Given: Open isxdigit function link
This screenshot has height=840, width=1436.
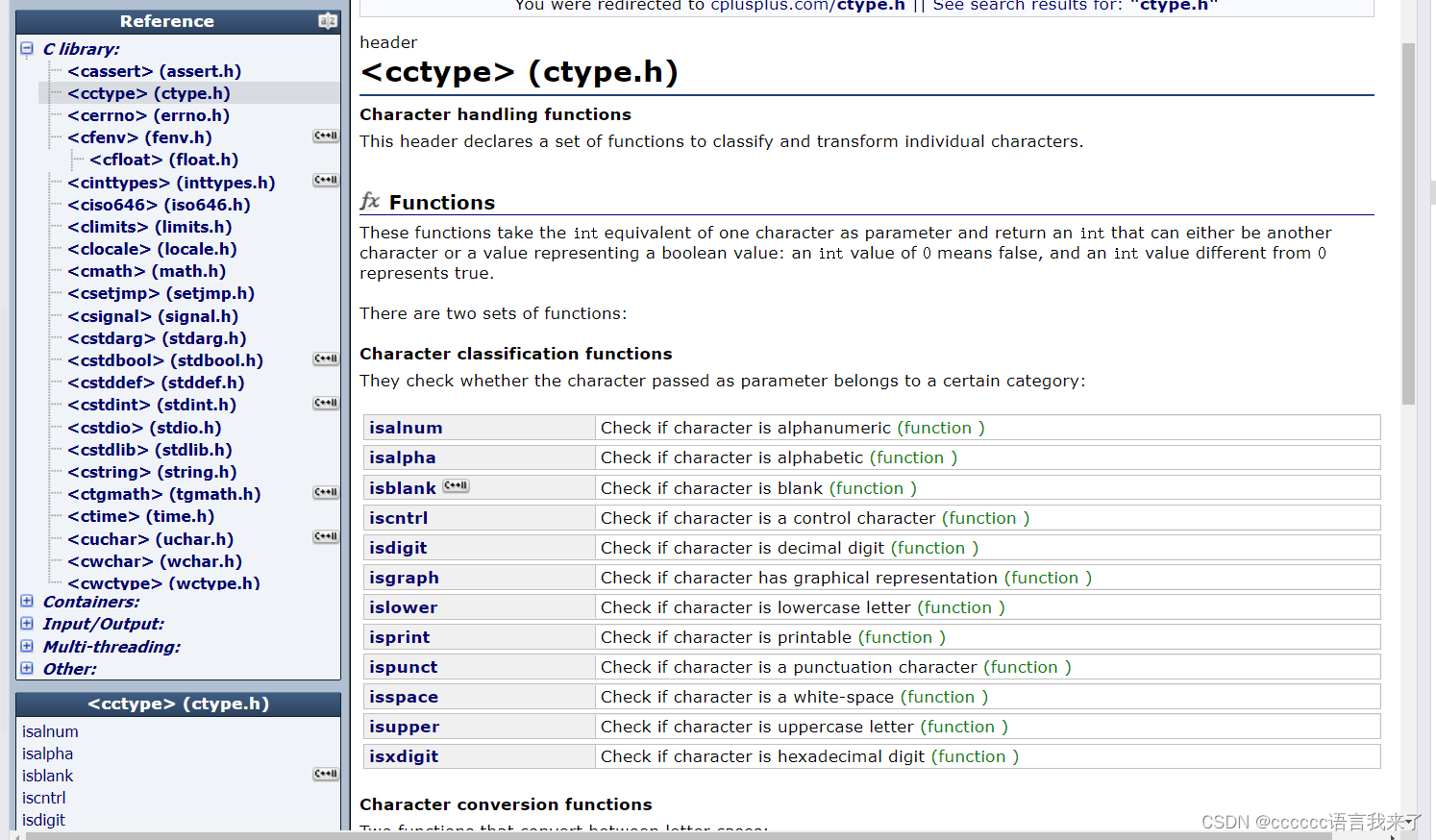Looking at the screenshot, I should pos(404,756).
